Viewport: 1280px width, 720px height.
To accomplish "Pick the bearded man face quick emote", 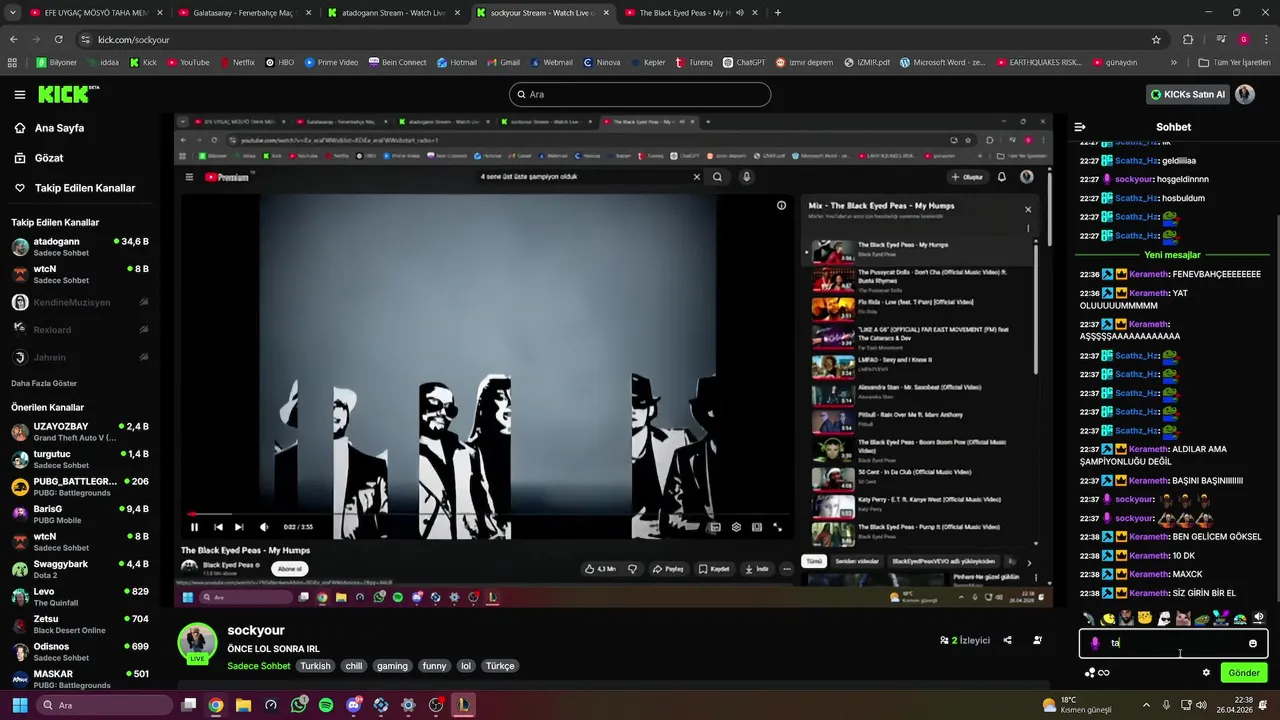I will point(1127,619).
